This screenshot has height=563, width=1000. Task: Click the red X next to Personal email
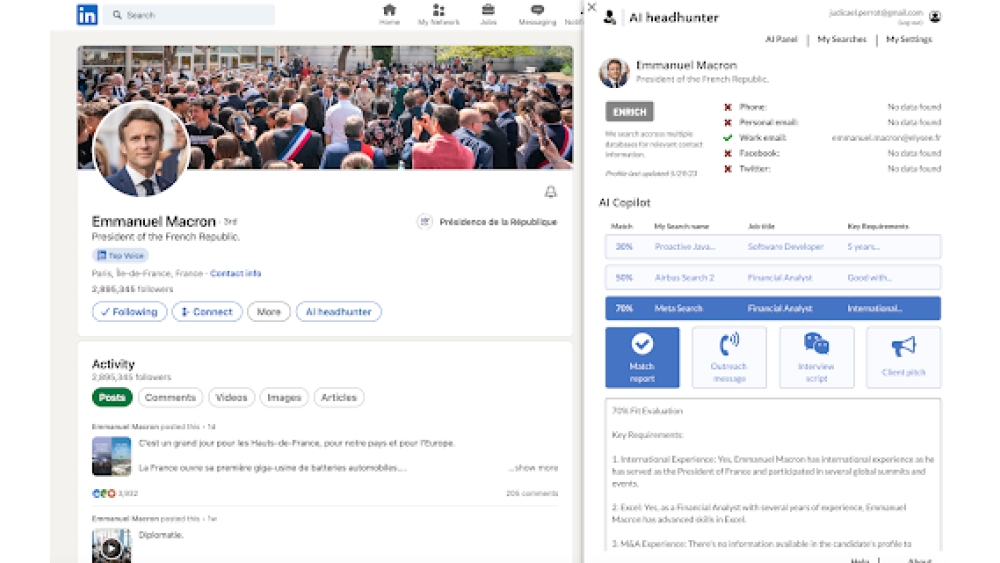728,122
